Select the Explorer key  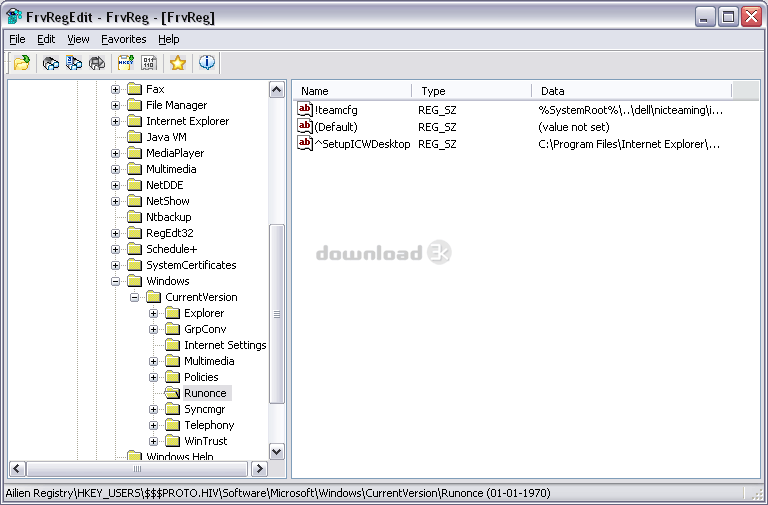pos(204,313)
